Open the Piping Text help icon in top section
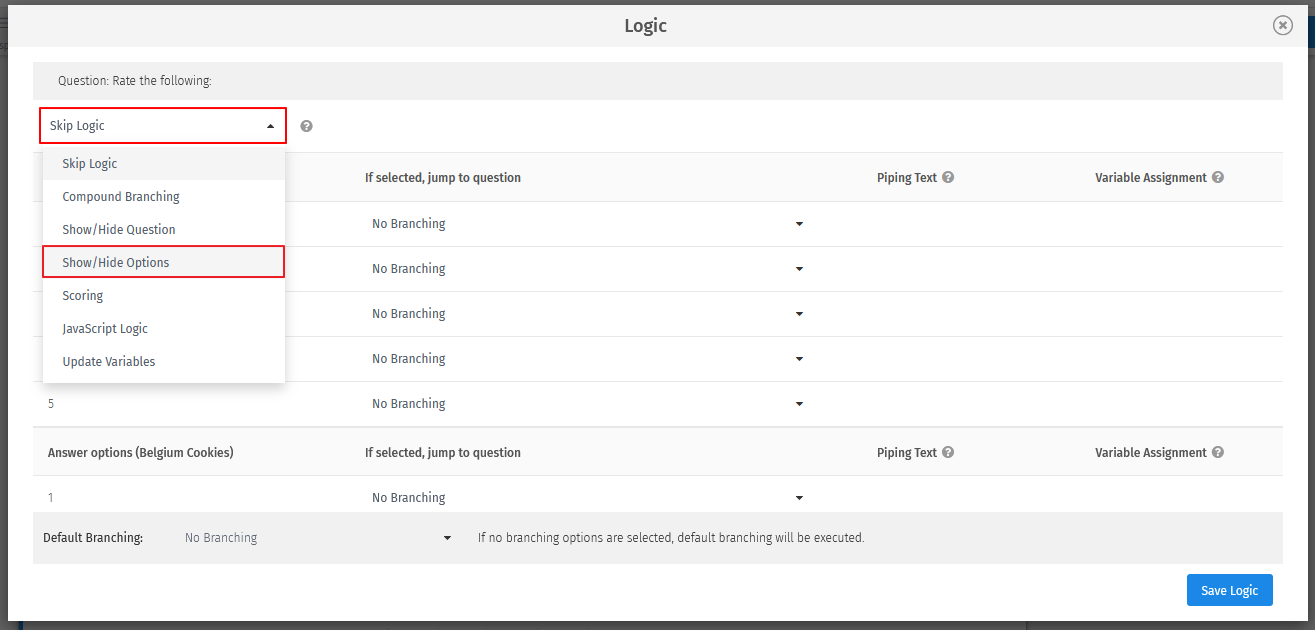The image size is (1315, 630). pos(948,177)
